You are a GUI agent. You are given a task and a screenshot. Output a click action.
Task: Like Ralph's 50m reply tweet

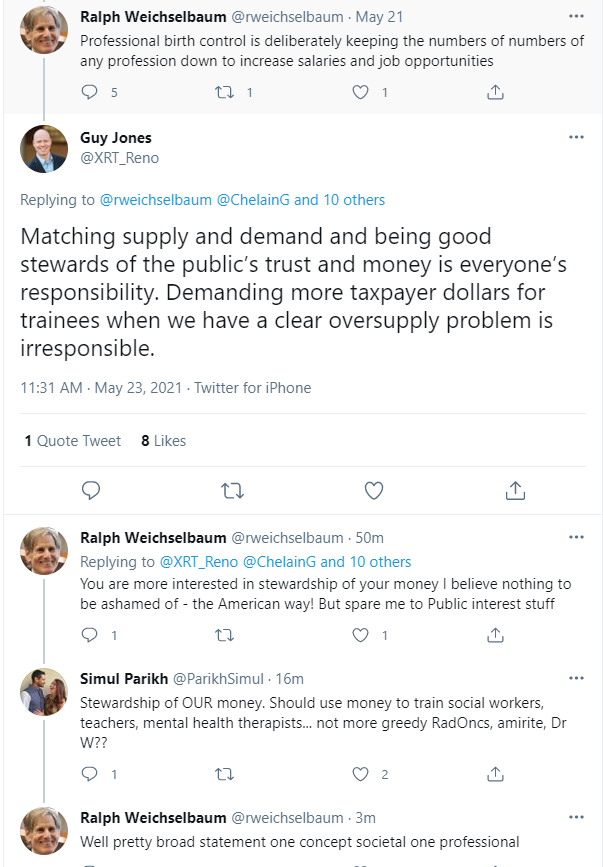(x=363, y=635)
